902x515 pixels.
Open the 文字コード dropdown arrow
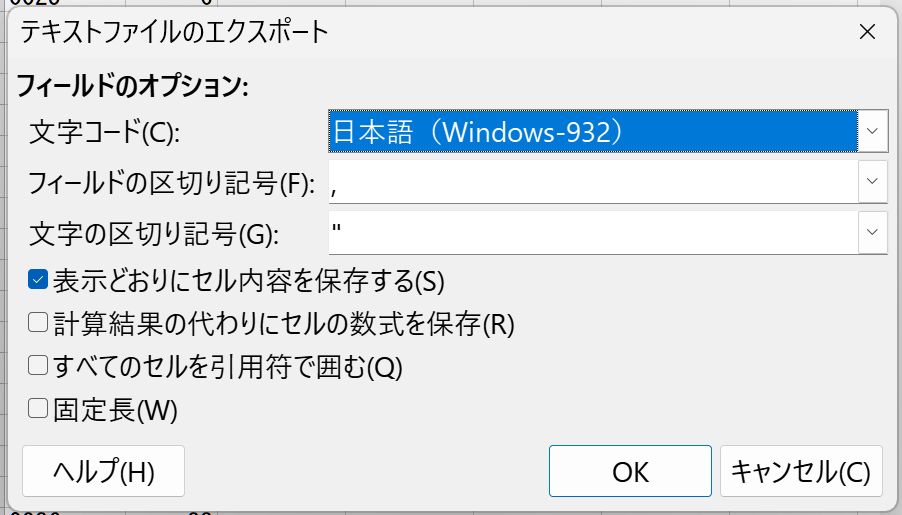click(873, 131)
